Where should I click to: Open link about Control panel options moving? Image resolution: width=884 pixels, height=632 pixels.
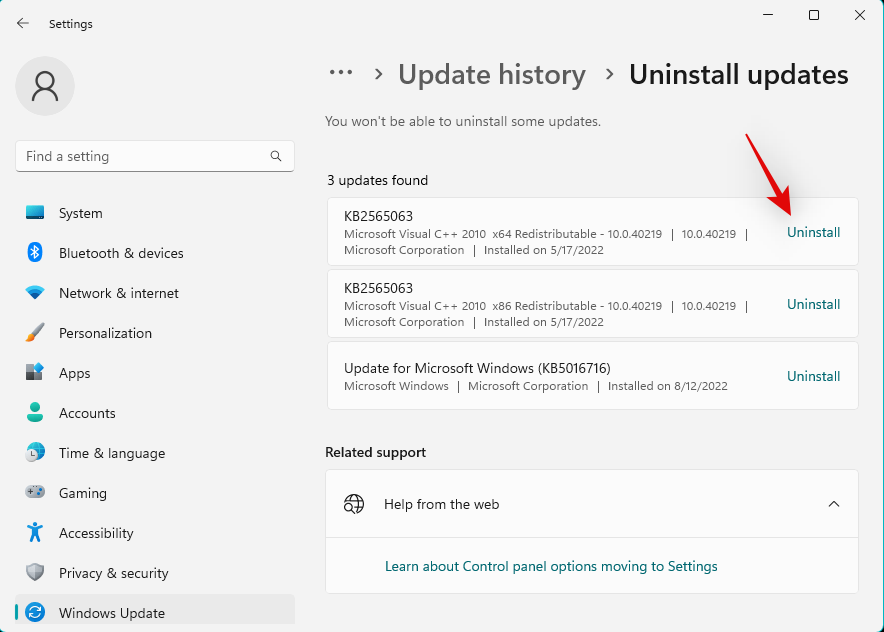click(x=551, y=566)
